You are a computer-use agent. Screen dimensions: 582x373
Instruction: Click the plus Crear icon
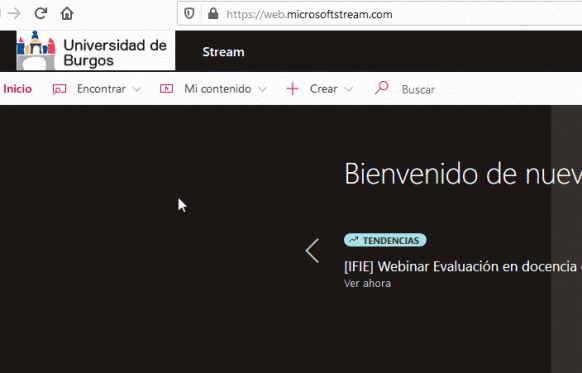click(292, 89)
